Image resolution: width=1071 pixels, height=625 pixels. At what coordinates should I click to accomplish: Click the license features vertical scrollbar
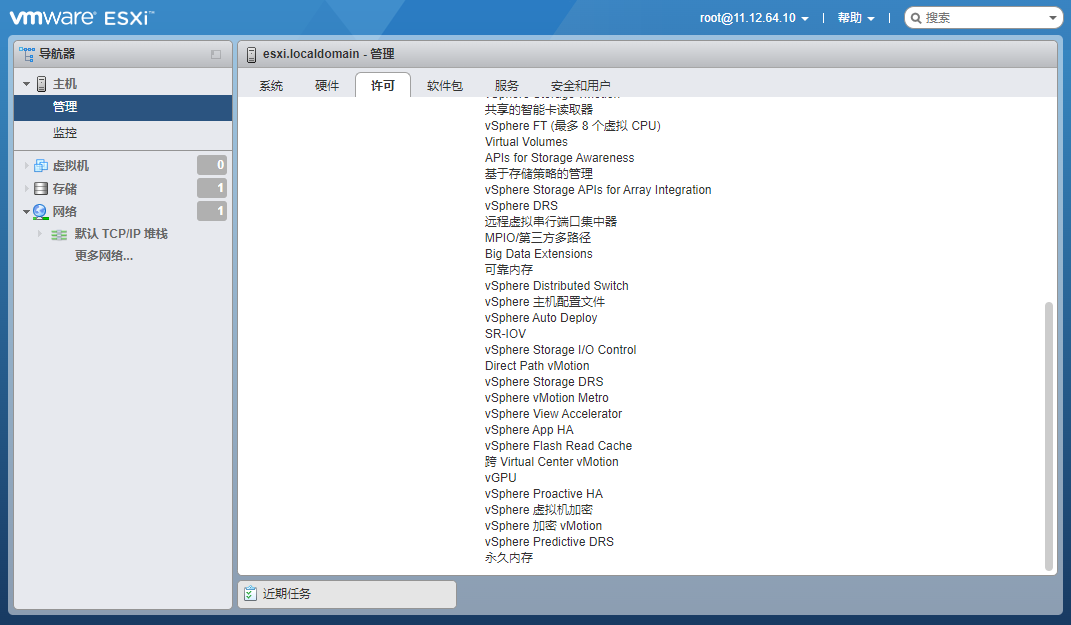[x=1048, y=436]
